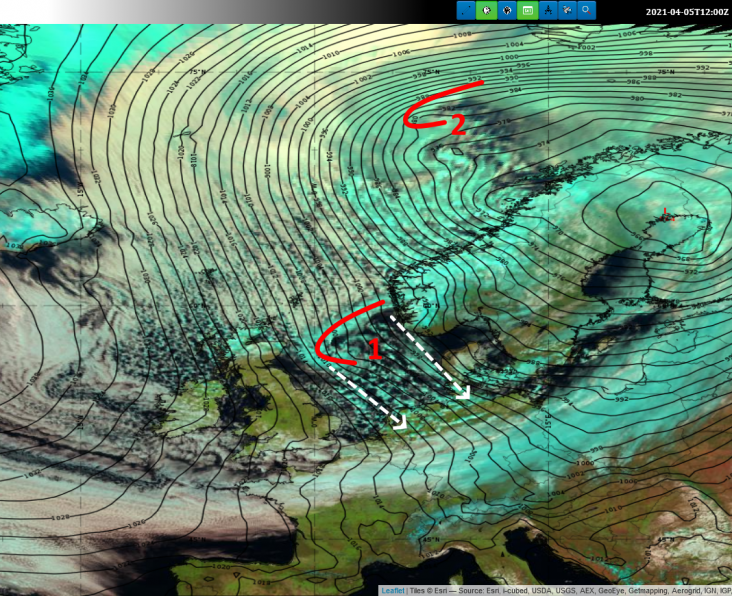Toggle the green image panel button
Image resolution: width=732 pixels, height=596 pixels.
click(x=526, y=10)
